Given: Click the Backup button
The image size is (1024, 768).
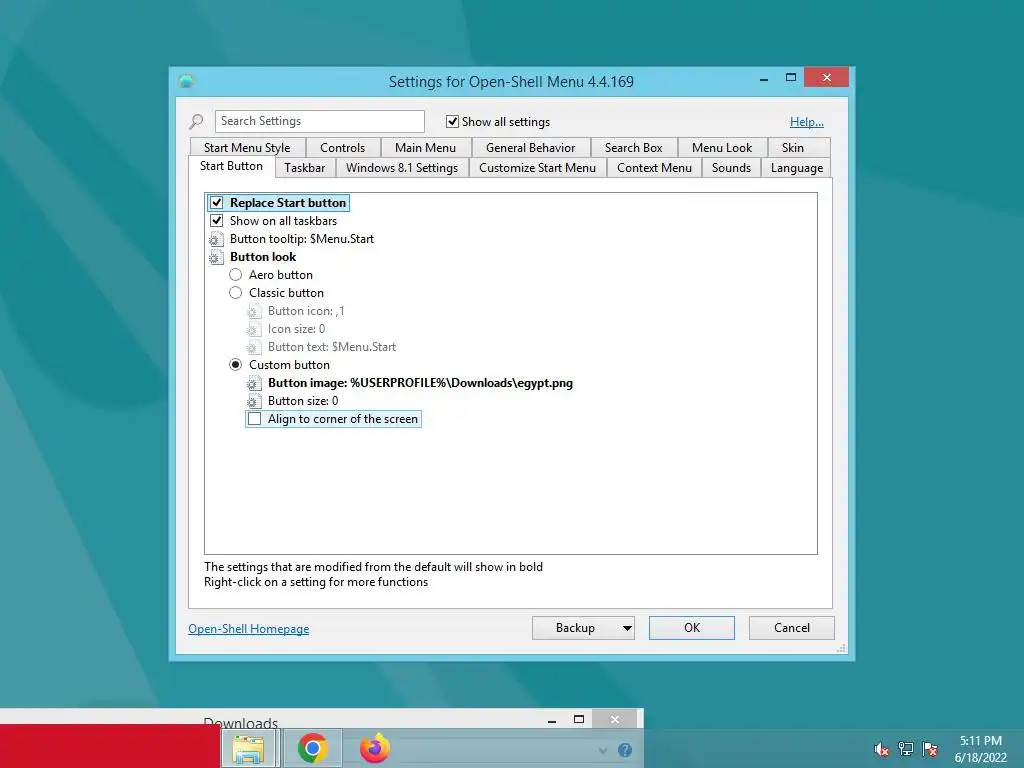Looking at the screenshot, I should click(575, 628).
